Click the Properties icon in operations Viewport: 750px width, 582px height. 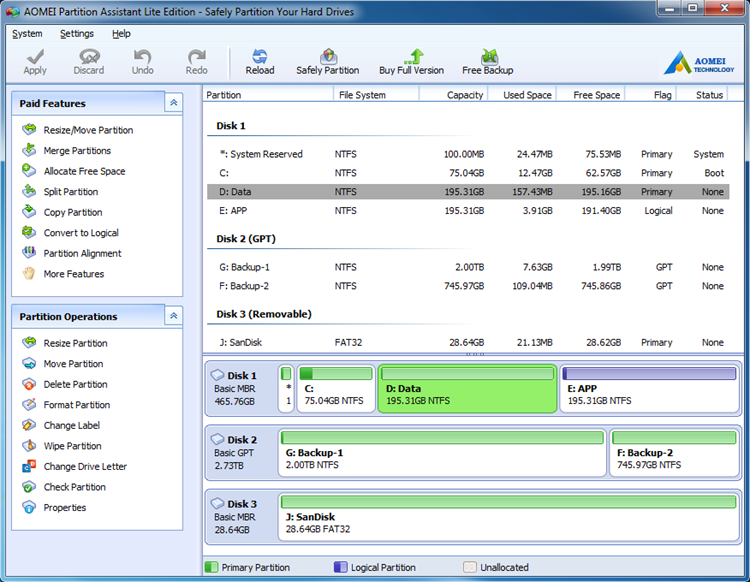click(x=29, y=507)
